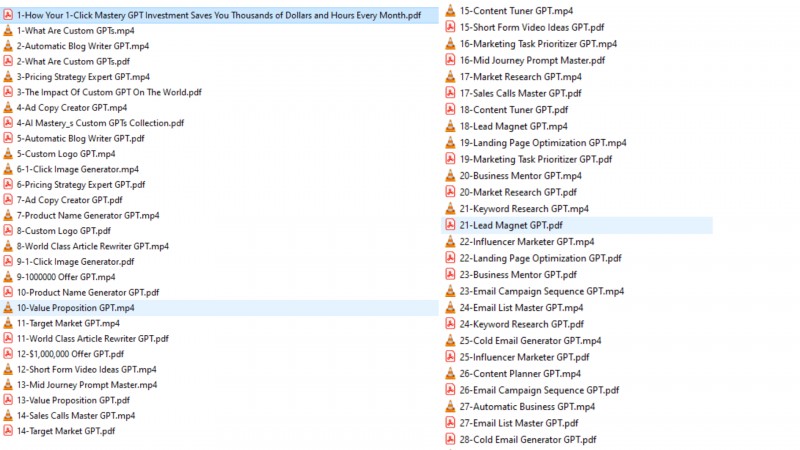Screen dimensions: 800x450
Task: Click VLC icon of 17-Market Research GPT.mp4
Action: [450, 77]
